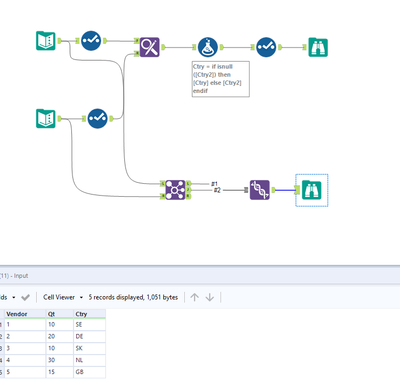The image size is (400, 381).
Task: Click the Join tool's R output anchor
Action: (188, 196)
